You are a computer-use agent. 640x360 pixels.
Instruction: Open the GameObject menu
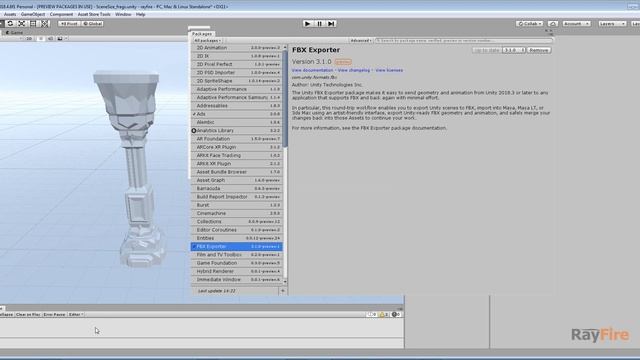pos(33,14)
